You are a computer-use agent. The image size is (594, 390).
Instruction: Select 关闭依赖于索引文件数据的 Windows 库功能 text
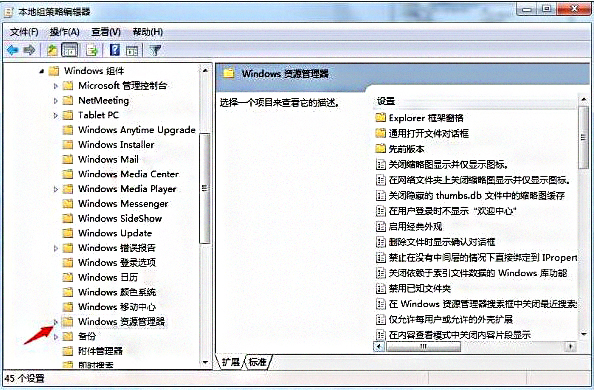coord(478,273)
